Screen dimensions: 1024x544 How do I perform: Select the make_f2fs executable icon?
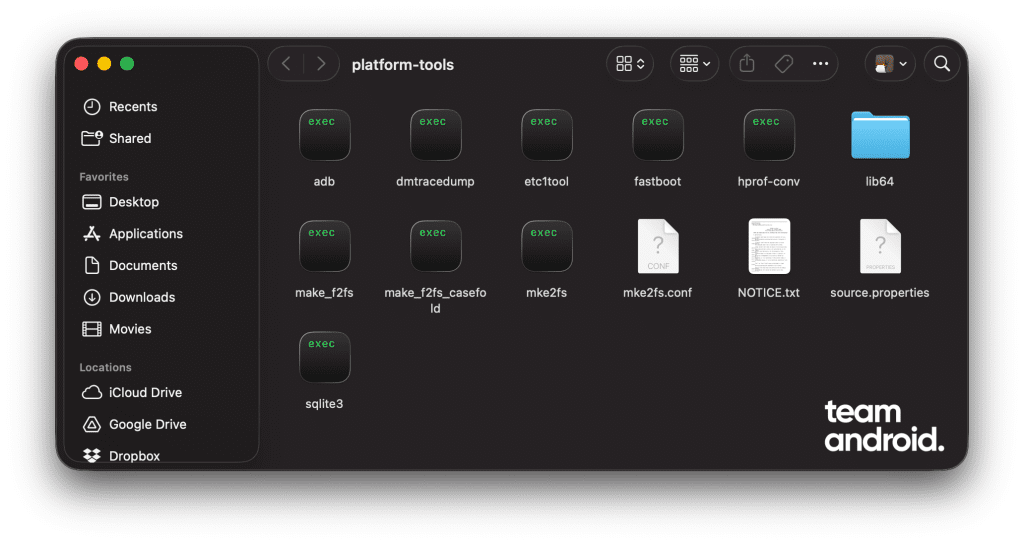click(x=325, y=246)
